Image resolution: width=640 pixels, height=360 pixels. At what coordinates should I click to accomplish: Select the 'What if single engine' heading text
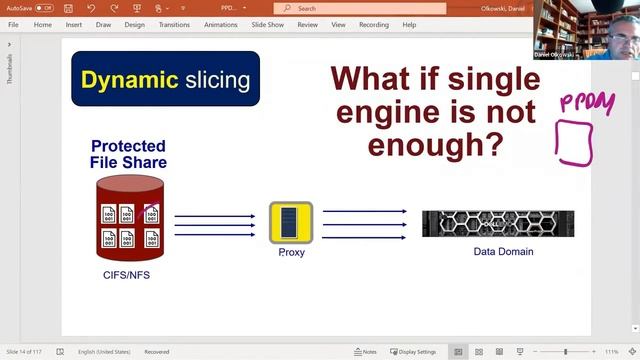click(x=435, y=111)
